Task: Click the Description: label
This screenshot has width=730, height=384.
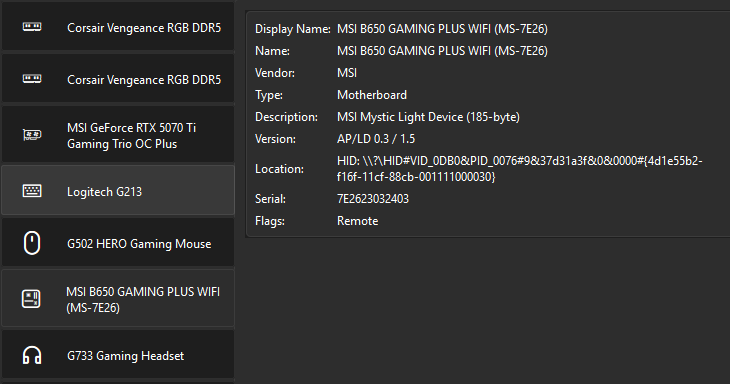Action: [286, 117]
